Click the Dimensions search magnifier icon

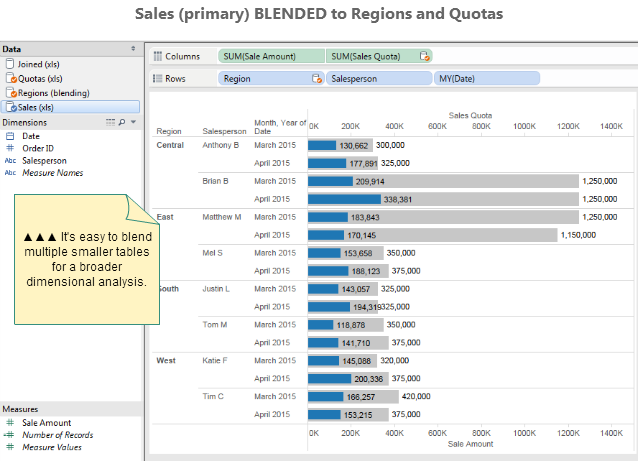pyautogui.click(x=122, y=122)
